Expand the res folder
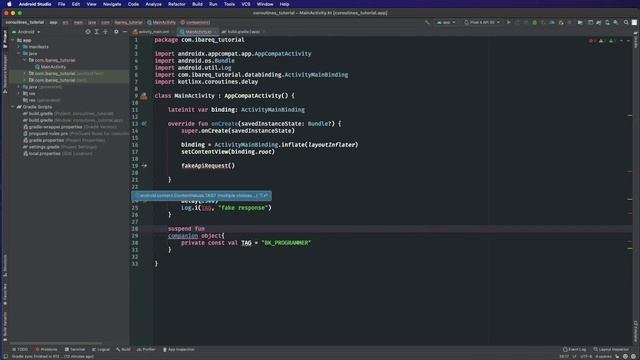 (x=19, y=93)
